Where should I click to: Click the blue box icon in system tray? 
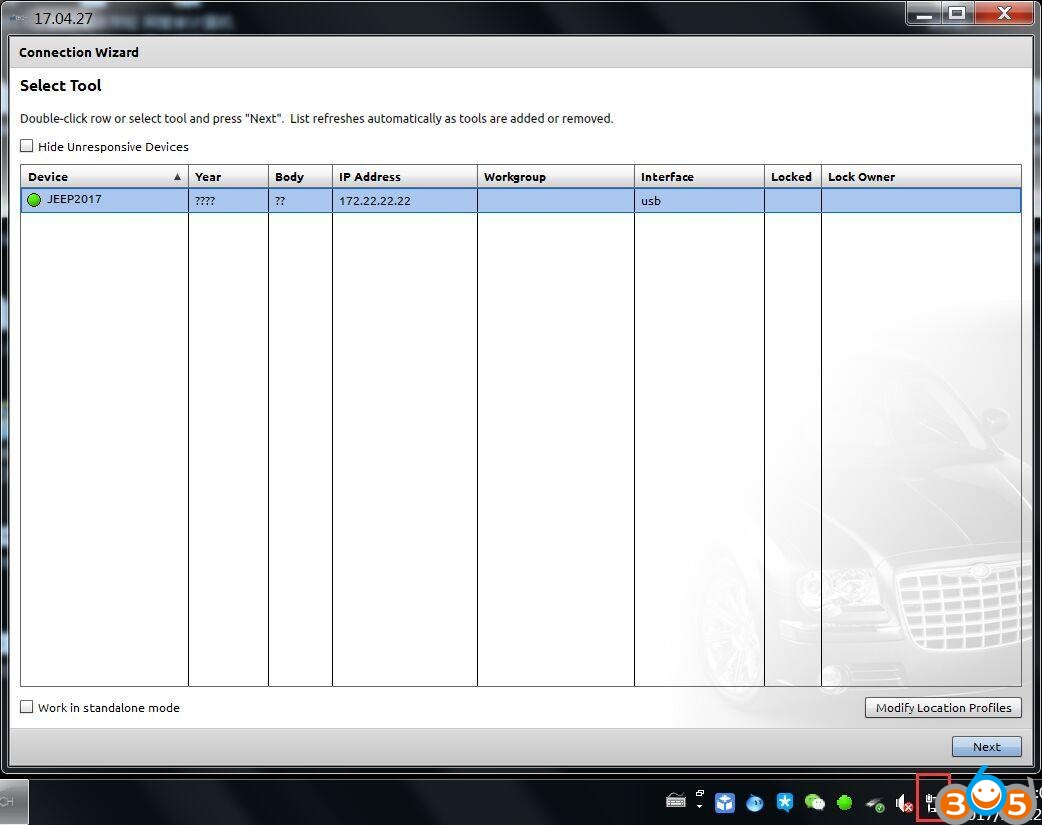tap(725, 802)
